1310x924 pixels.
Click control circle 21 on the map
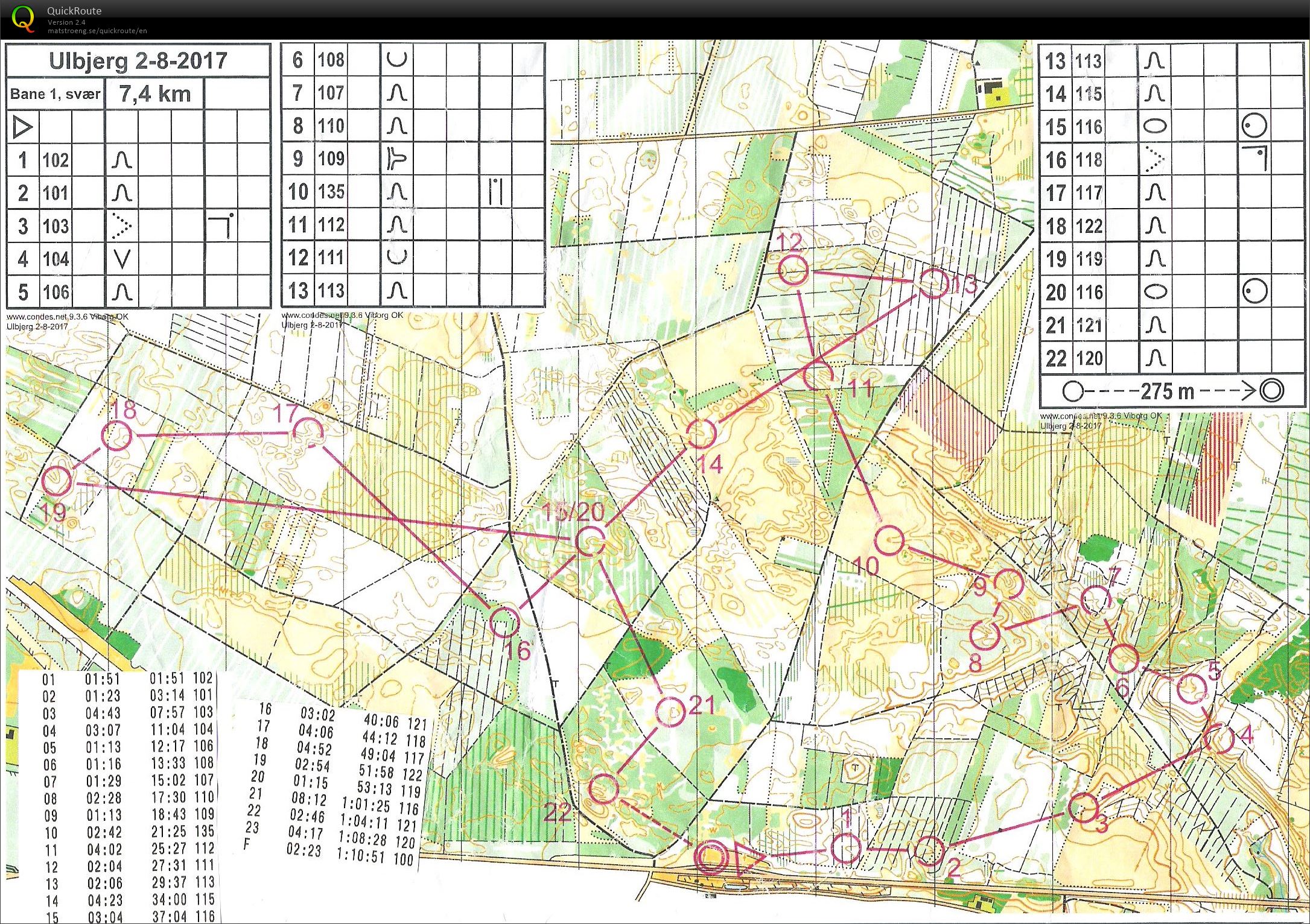[670, 712]
